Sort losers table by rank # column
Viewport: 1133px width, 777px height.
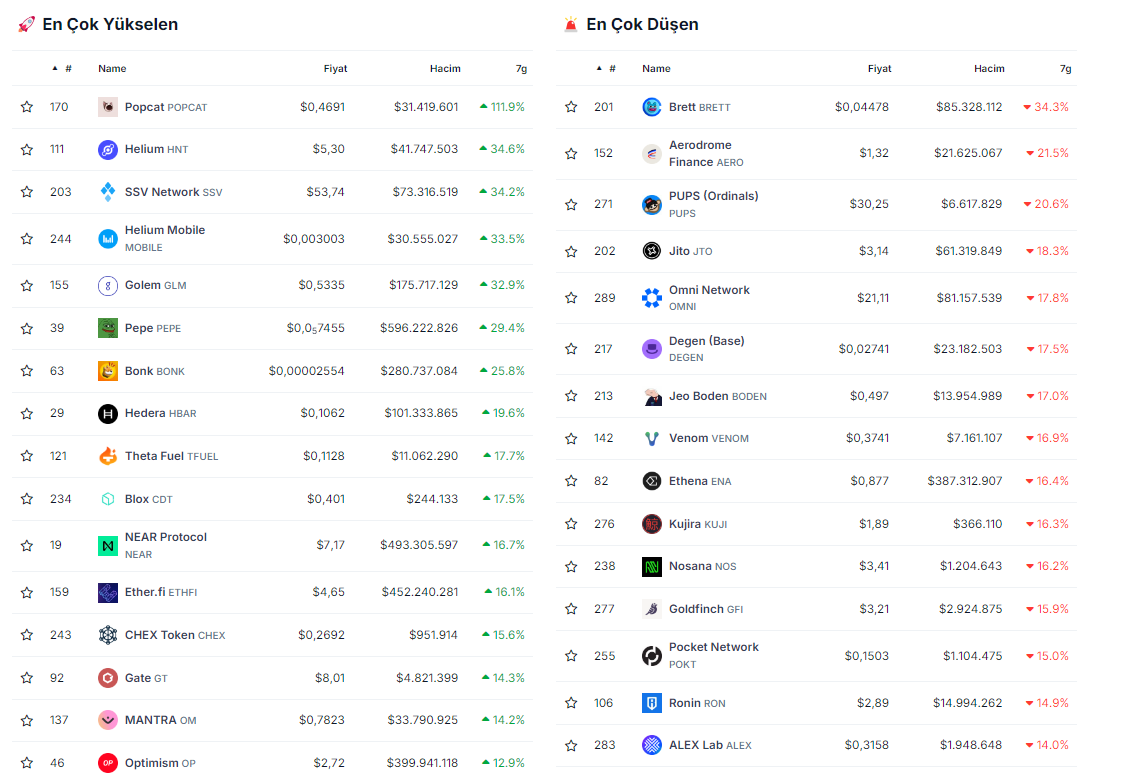click(x=611, y=69)
